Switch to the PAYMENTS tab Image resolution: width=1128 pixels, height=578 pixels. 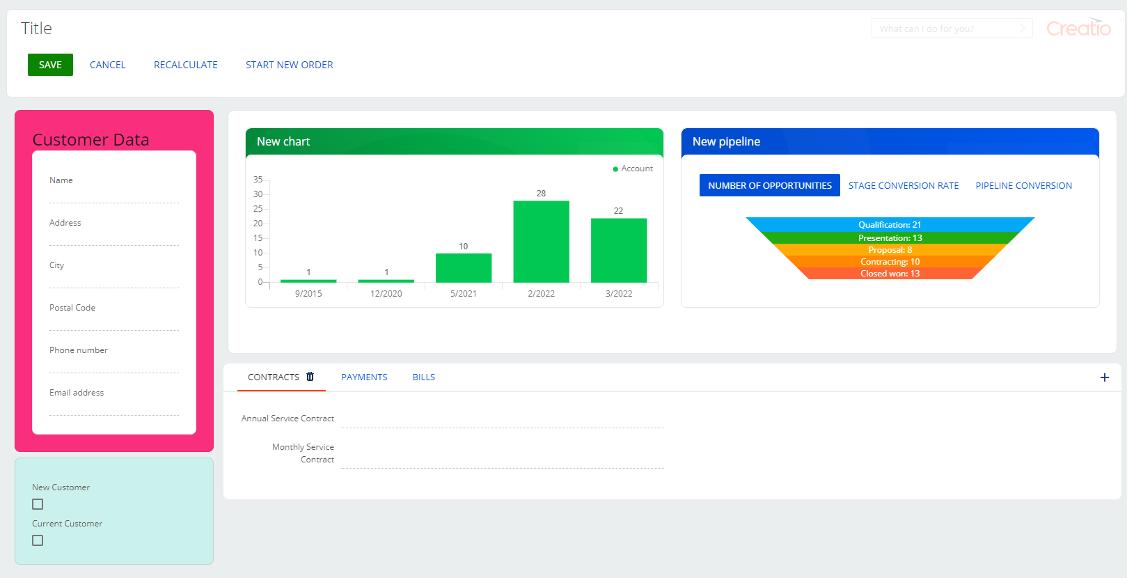click(x=365, y=377)
